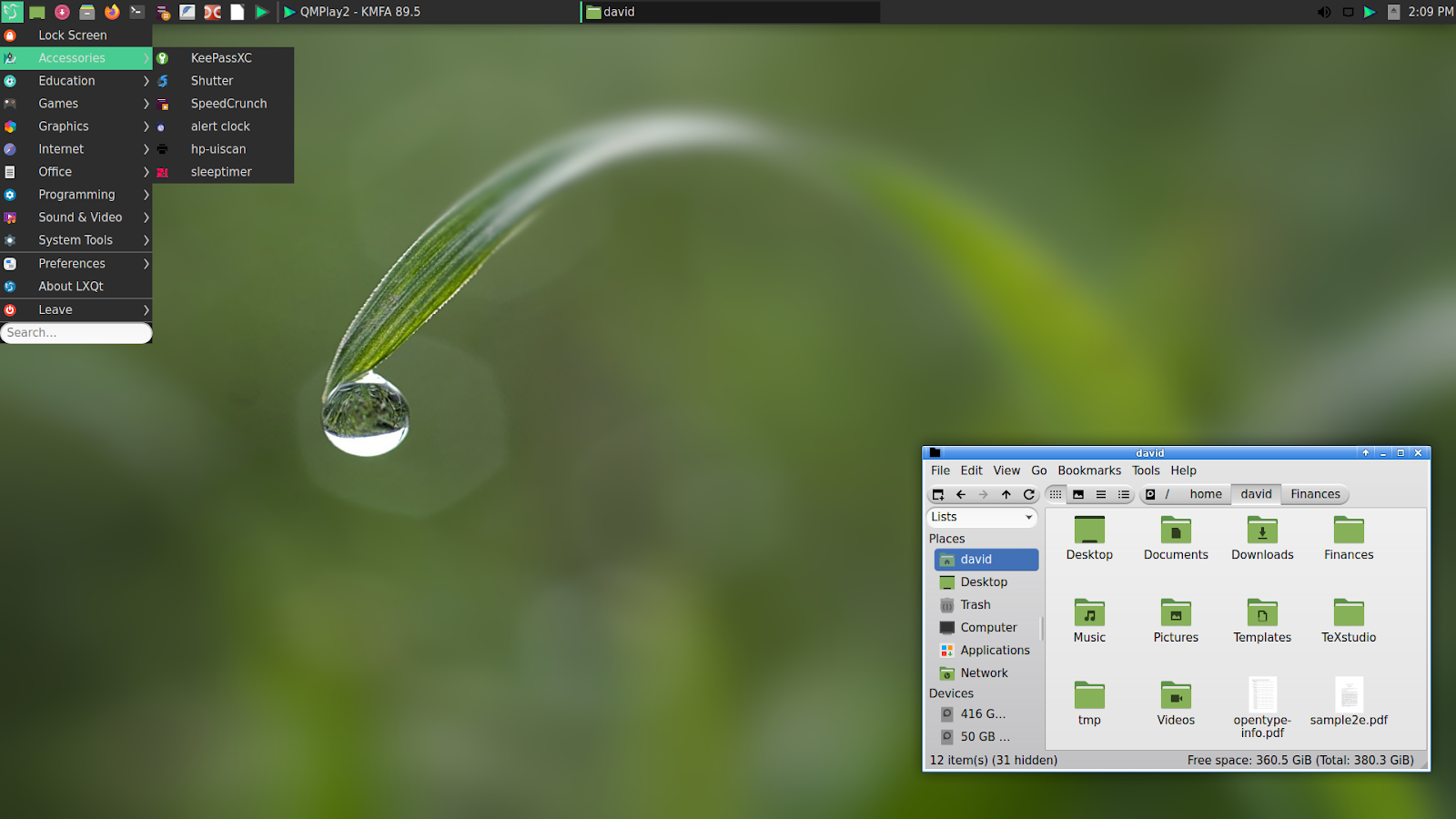Click the green show-desktop icon in the panel
Screen dimensions: 1456x819
click(37, 12)
